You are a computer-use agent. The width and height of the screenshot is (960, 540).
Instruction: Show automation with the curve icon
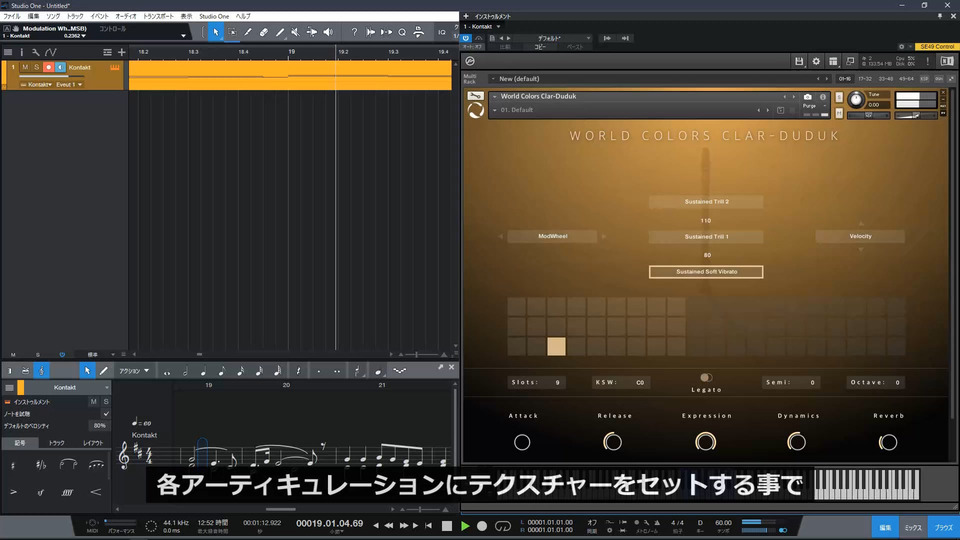click(x=51, y=52)
